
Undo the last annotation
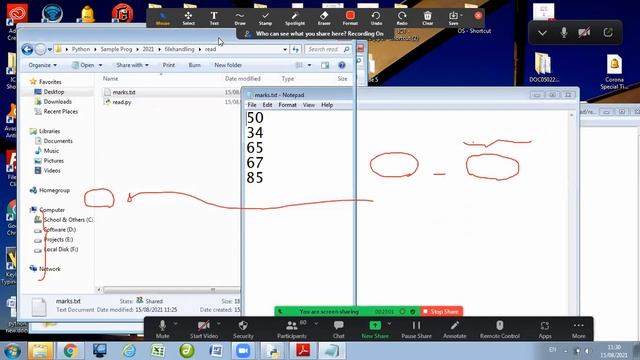pyautogui.click(x=376, y=18)
